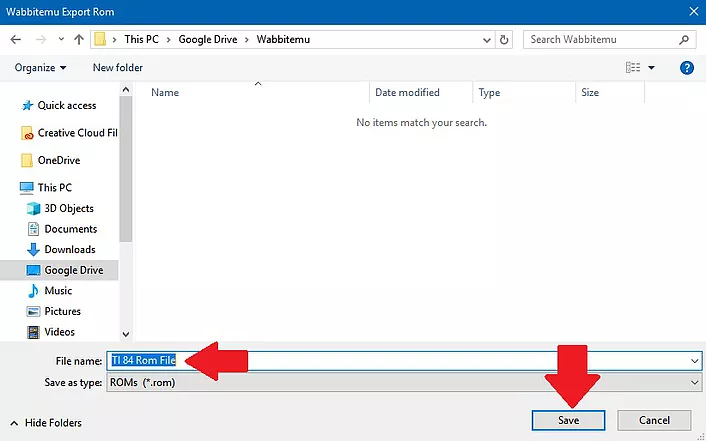This screenshot has height=441, width=706.
Task: Expand the Save as type dropdown
Action: point(694,382)
